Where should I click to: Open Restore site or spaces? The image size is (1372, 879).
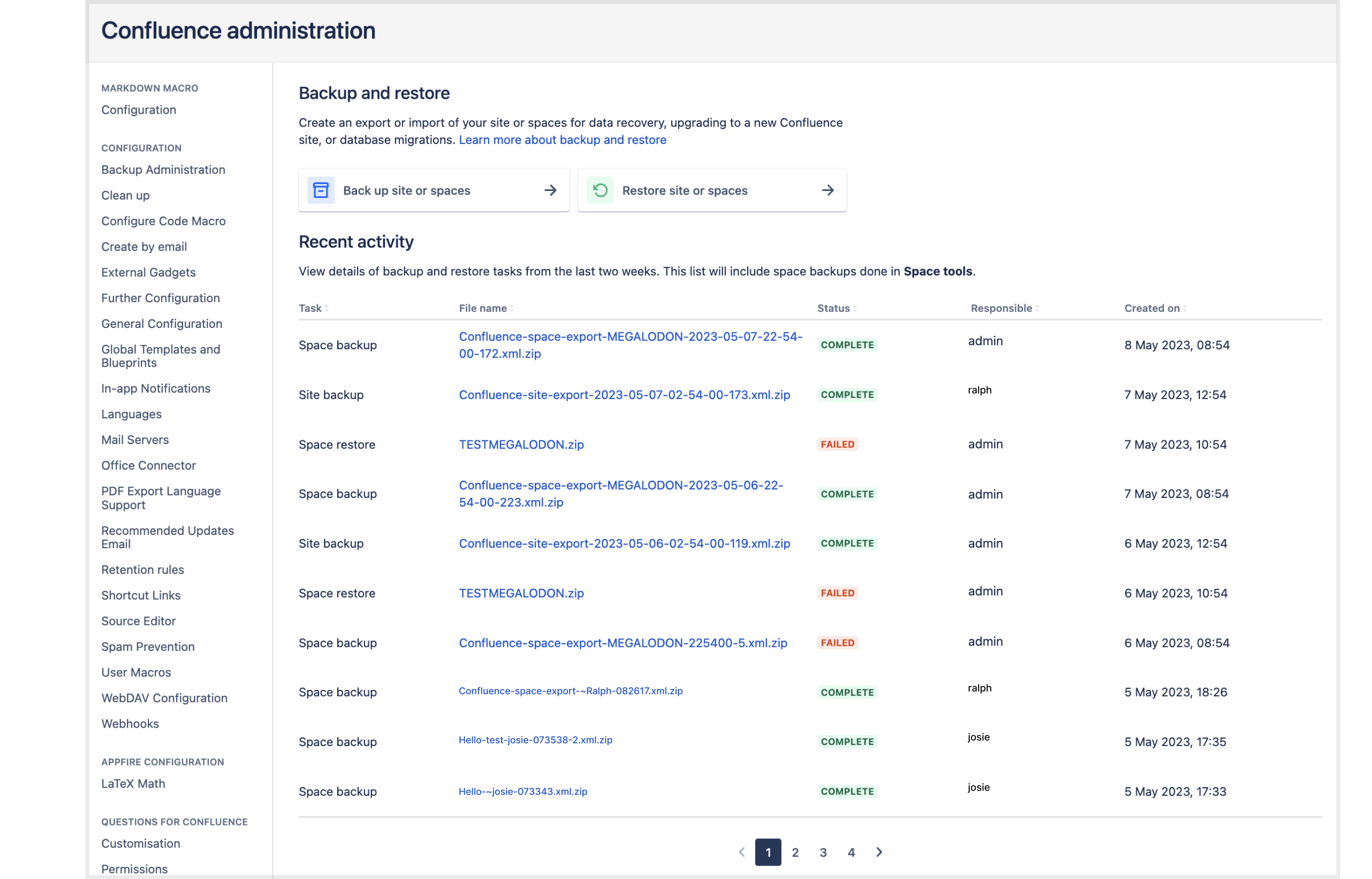tap(712, 190)
